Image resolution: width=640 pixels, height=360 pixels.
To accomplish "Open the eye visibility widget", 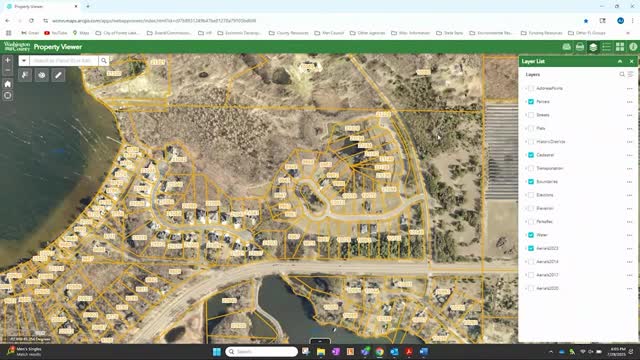I will coord(42,75).
